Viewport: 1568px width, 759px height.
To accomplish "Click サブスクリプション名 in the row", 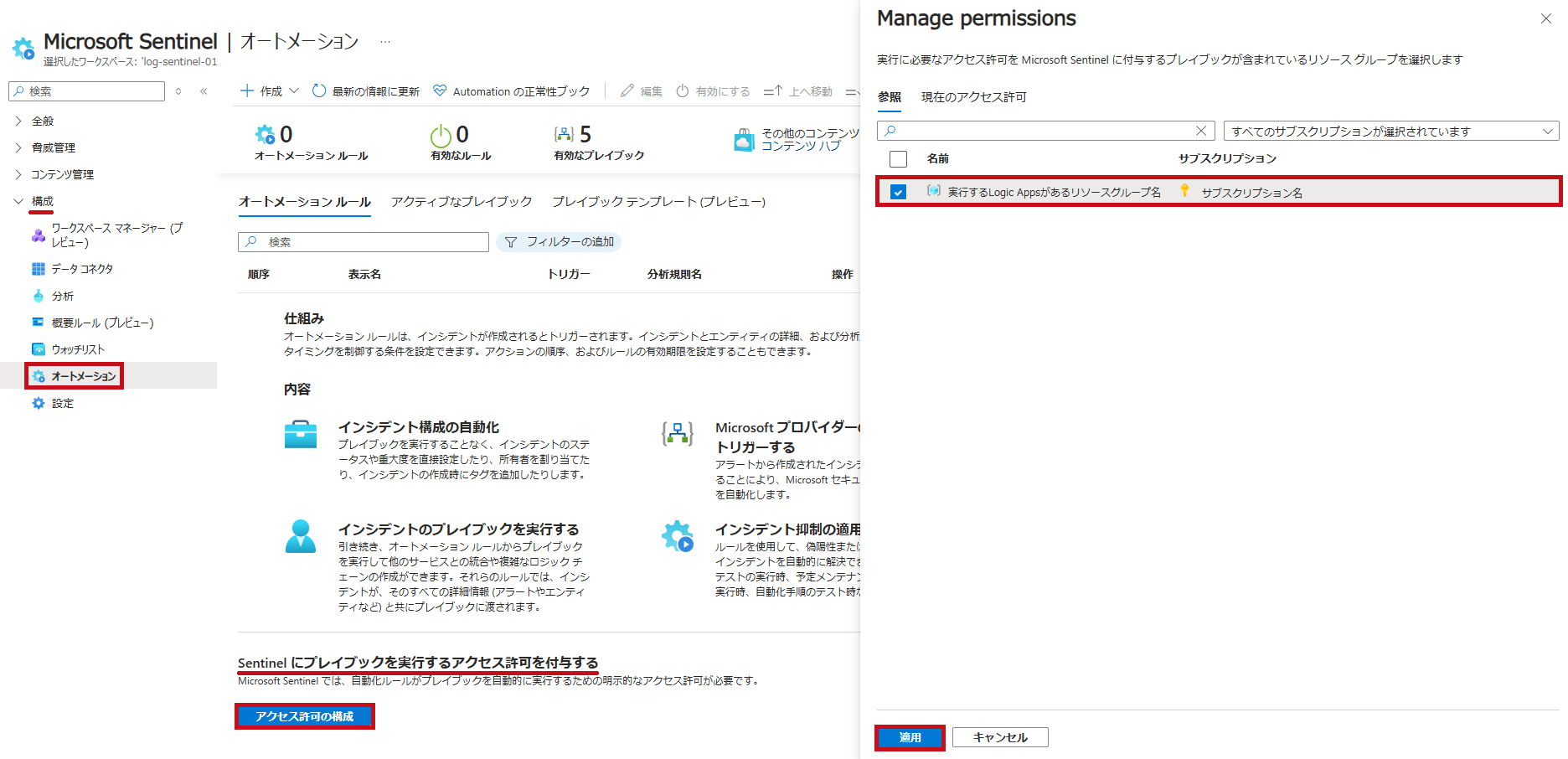I will coord(1252,193).
